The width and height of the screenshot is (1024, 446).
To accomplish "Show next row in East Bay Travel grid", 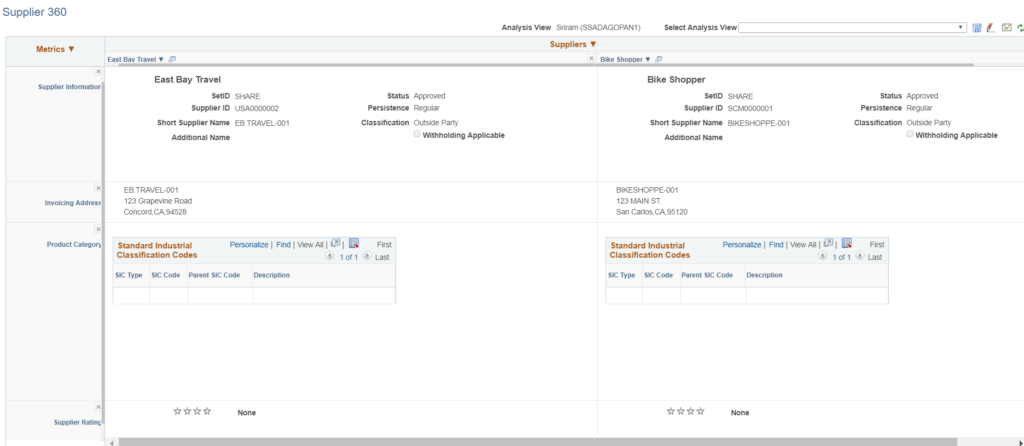I will coord(367,257).
